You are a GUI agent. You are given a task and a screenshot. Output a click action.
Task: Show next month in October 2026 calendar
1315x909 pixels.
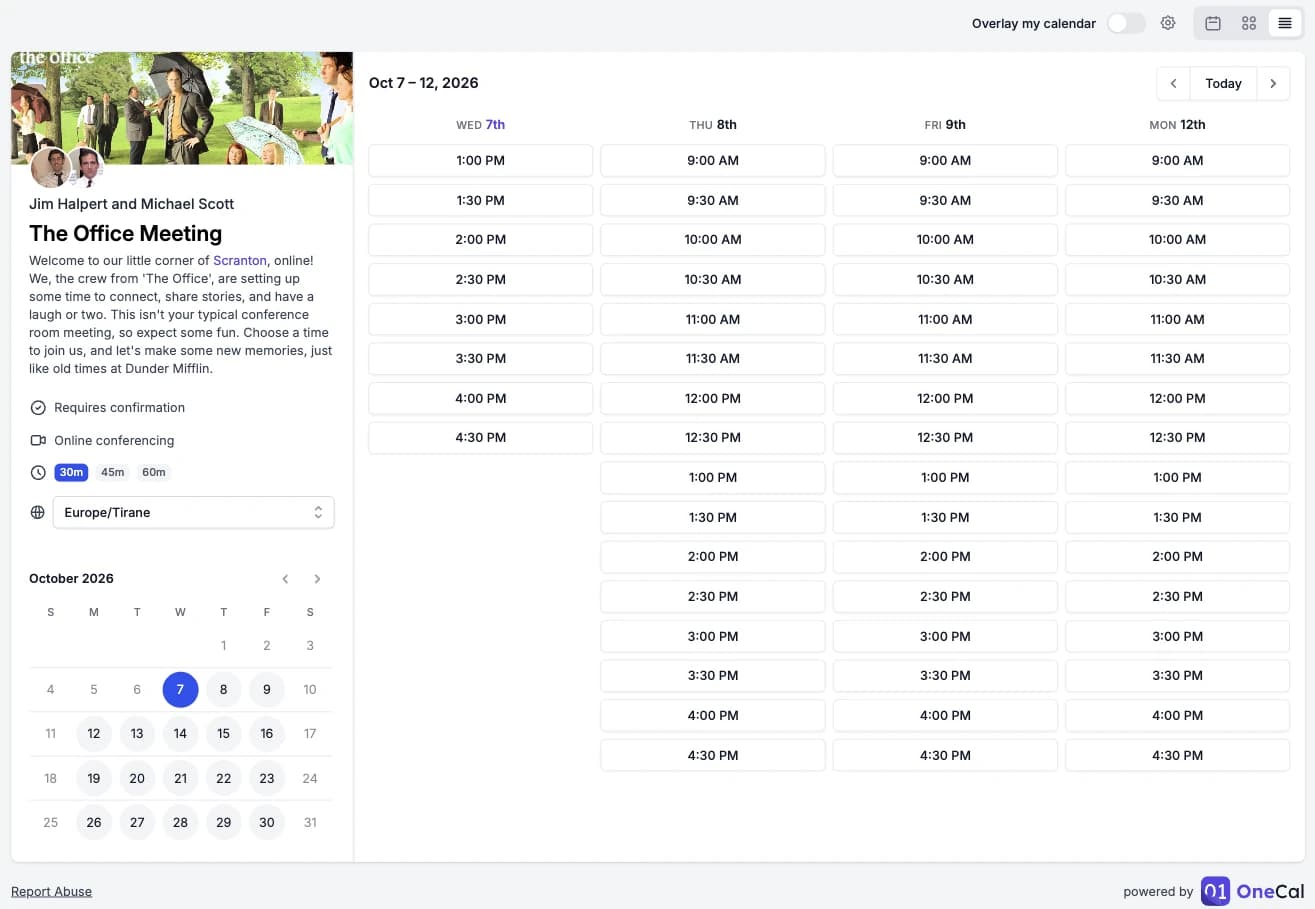click(318, 579)
